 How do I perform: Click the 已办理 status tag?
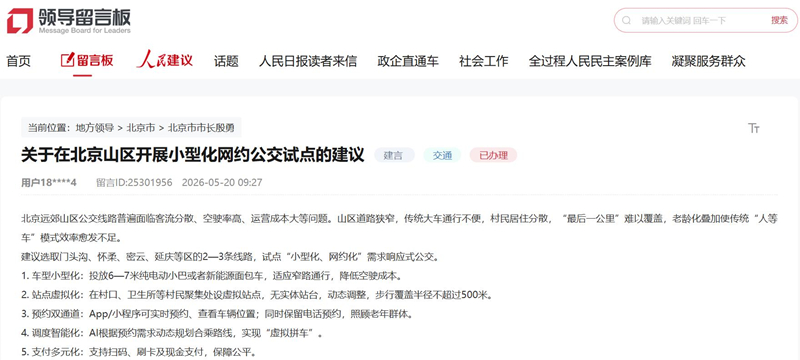pyautogui.click(x=493, y=156)
